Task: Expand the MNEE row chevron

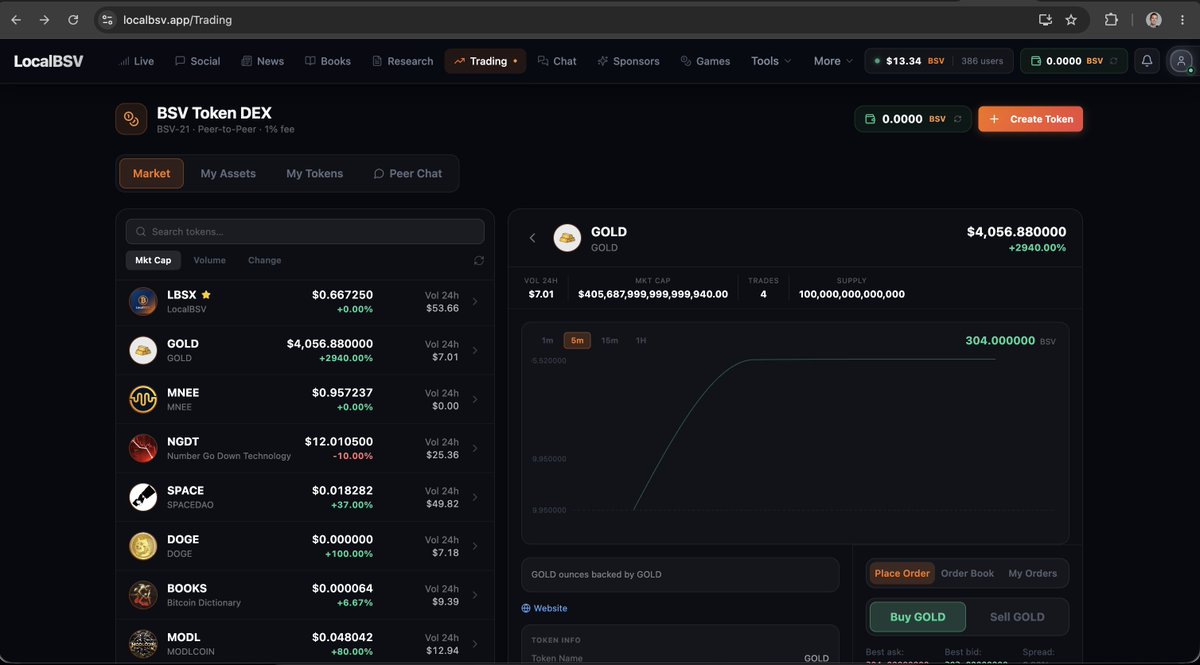Action: [475, 399]
